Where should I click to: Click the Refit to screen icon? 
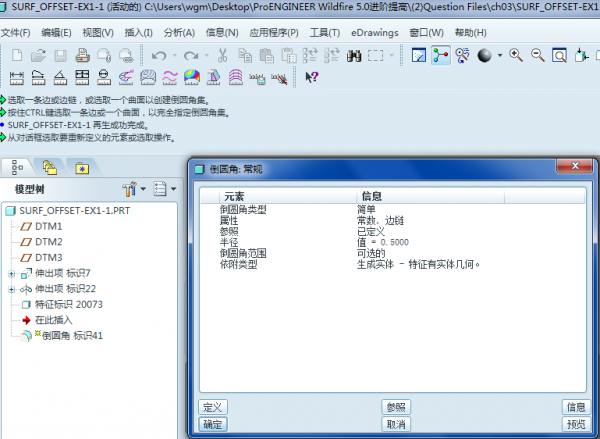coord(559,55)
